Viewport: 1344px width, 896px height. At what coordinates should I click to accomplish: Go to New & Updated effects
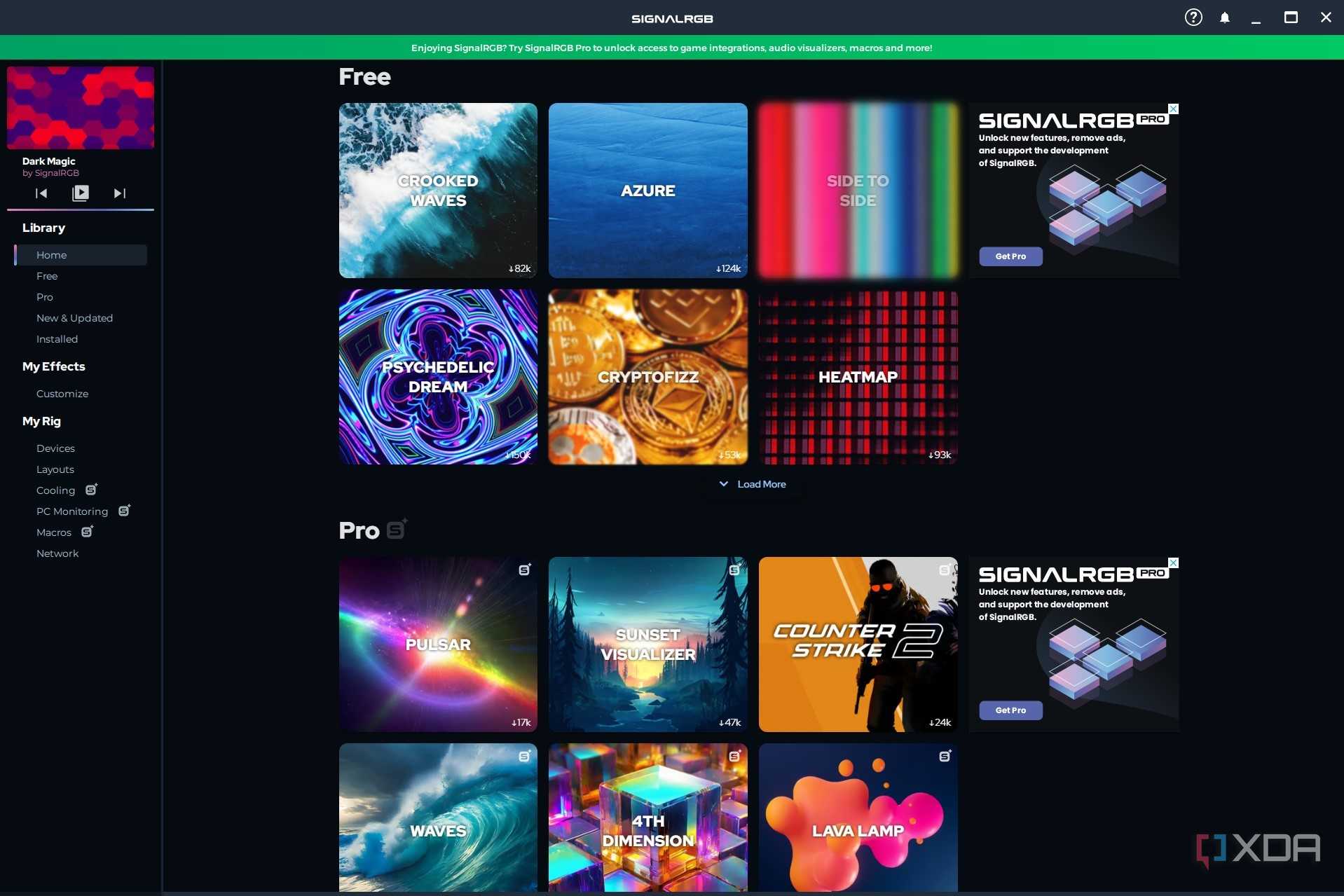click(x=74, y=318)
